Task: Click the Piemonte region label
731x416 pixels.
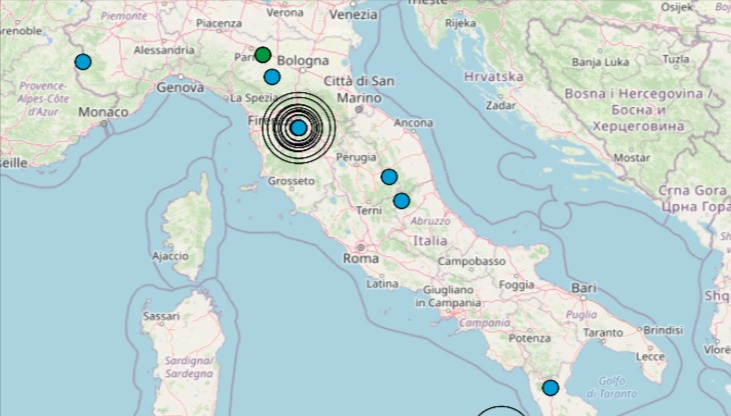Action: 124,16
